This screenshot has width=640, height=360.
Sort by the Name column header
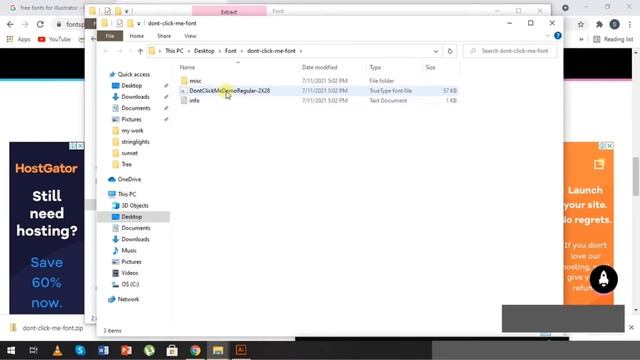click(x=187, y=67)
